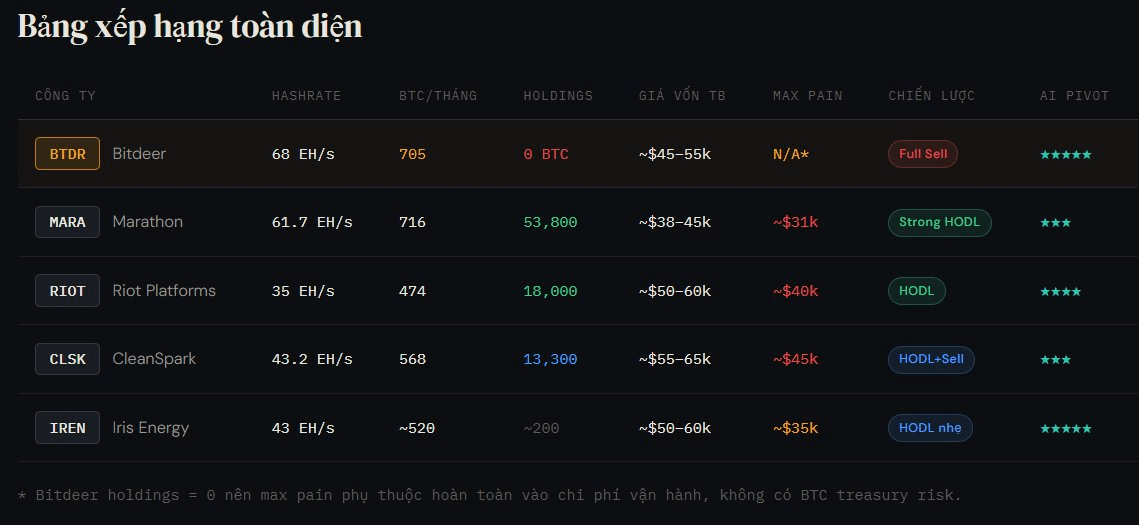Click the AI PIVOT column header
The image size is (1139, 525).
pyautogui.click(x=1074, y=96)
